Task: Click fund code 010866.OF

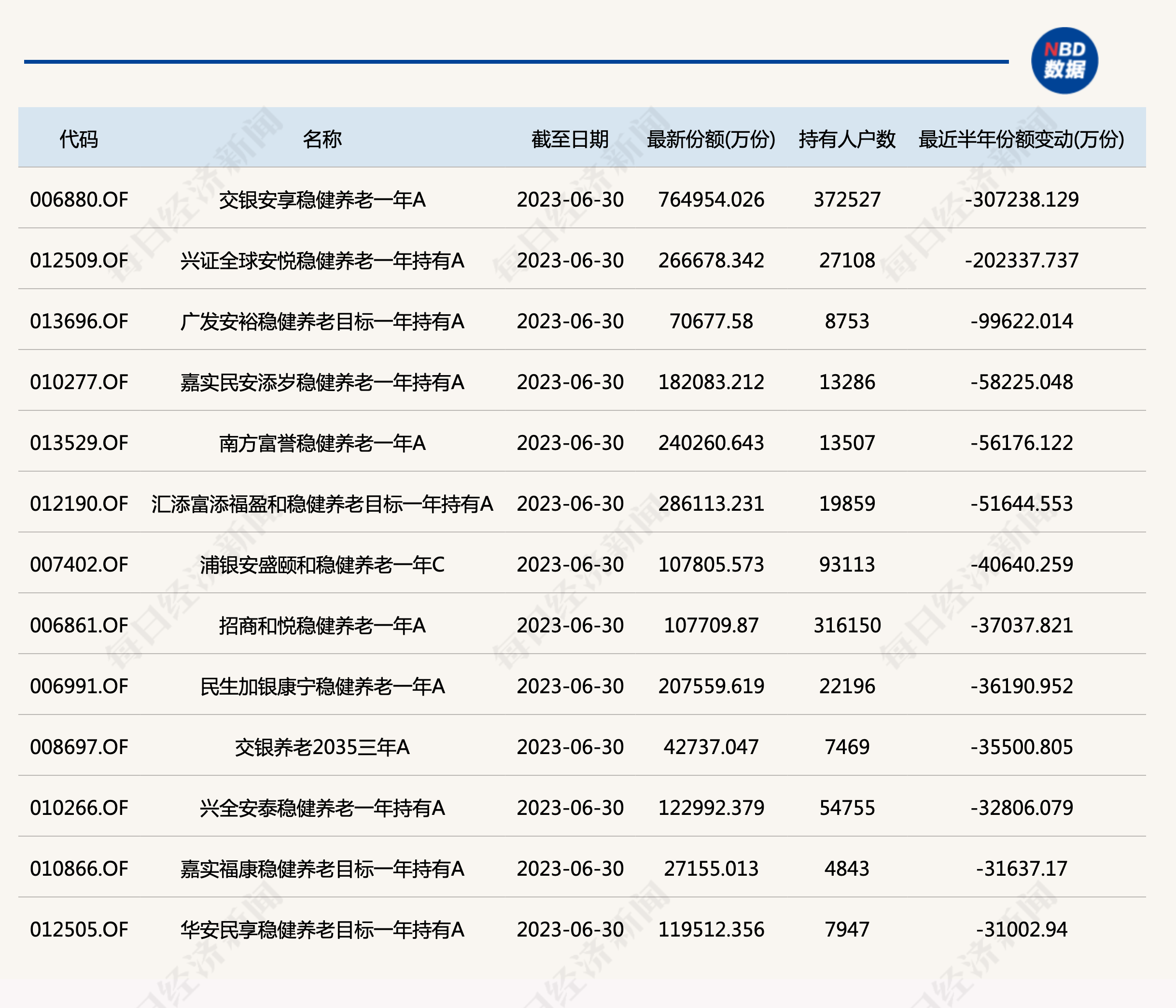Action: [79, 868]
